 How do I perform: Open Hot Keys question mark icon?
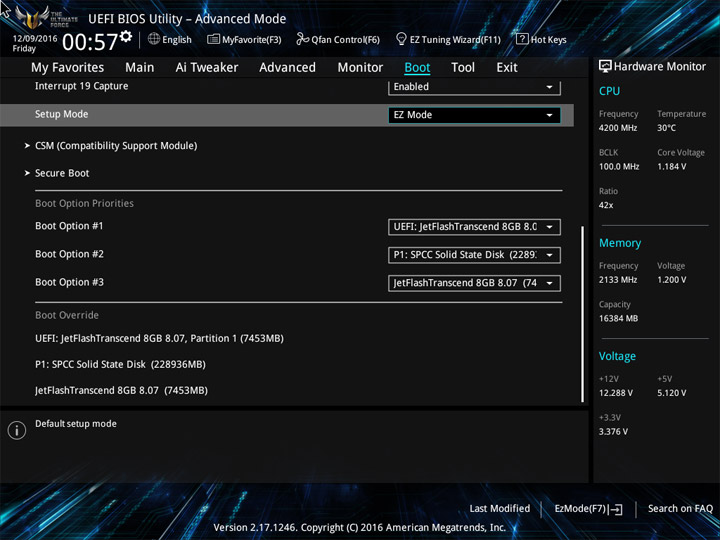[x=522, y=39]
